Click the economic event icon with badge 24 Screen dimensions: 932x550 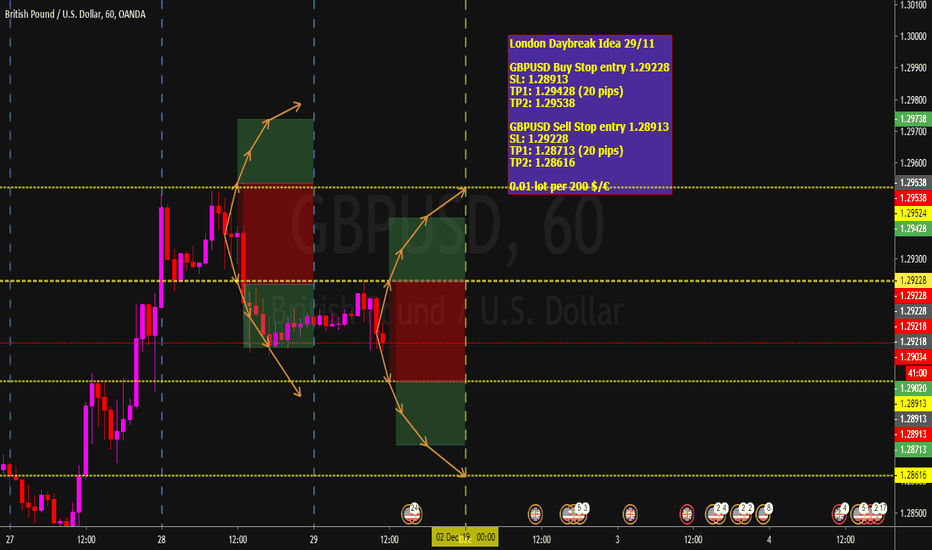[413, 512]
